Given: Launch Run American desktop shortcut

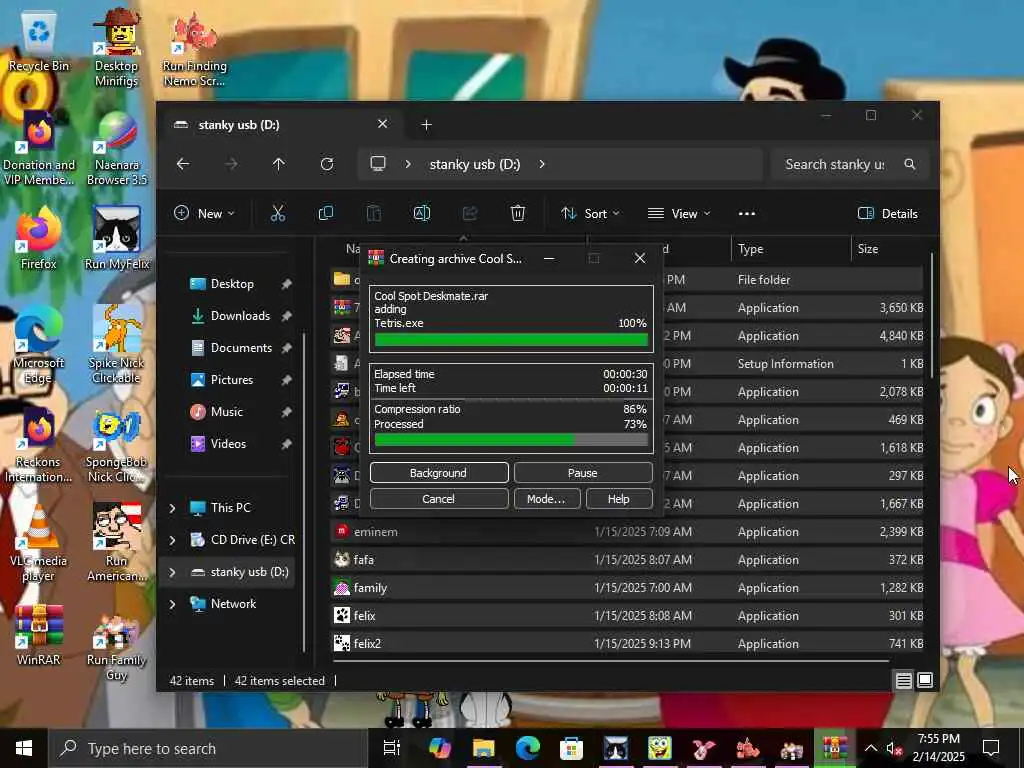Looking at the screenshot, I should pyautogui.click(x=116, y=543).
